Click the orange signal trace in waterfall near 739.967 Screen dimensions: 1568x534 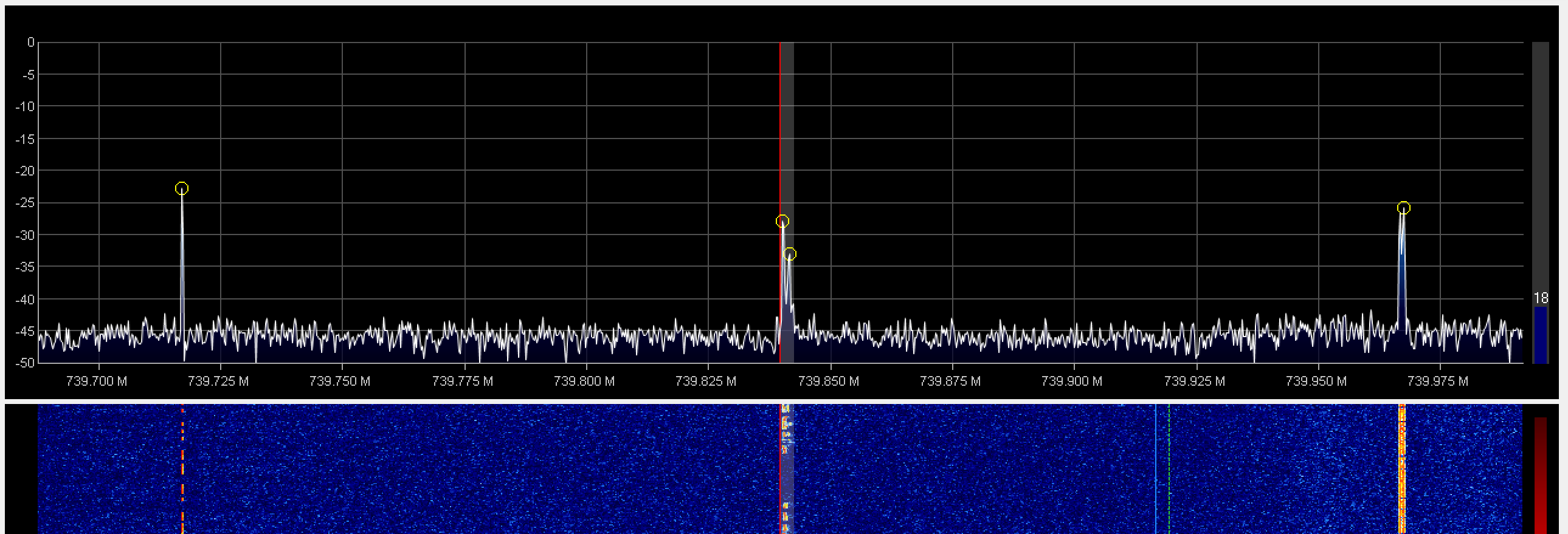point(1402,469)
